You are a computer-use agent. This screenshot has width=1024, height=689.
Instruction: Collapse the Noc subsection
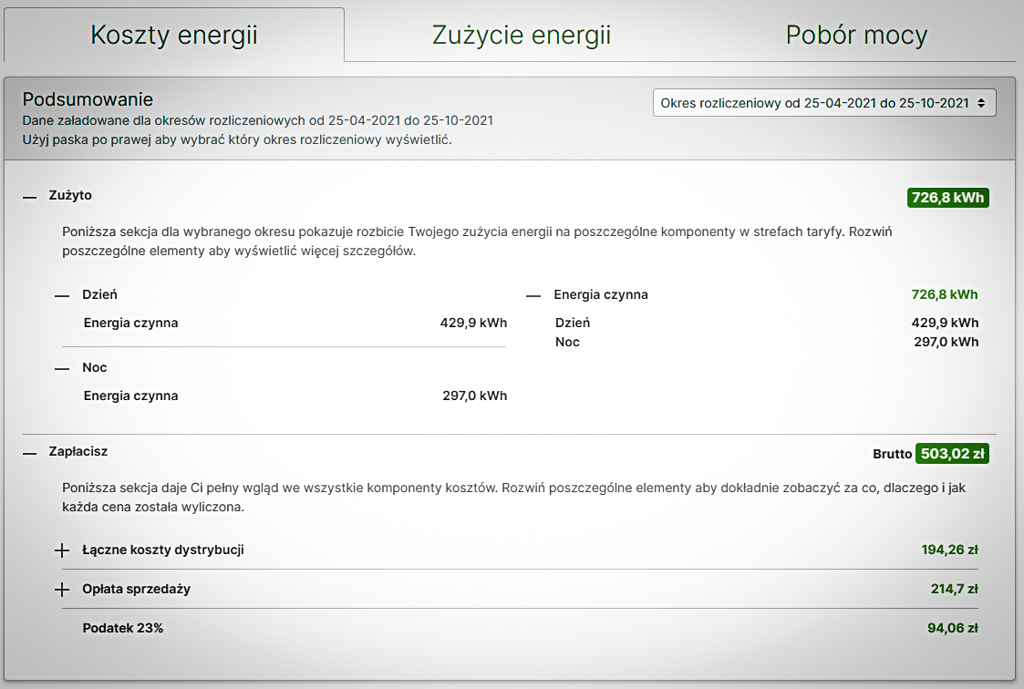click(62, 369)
